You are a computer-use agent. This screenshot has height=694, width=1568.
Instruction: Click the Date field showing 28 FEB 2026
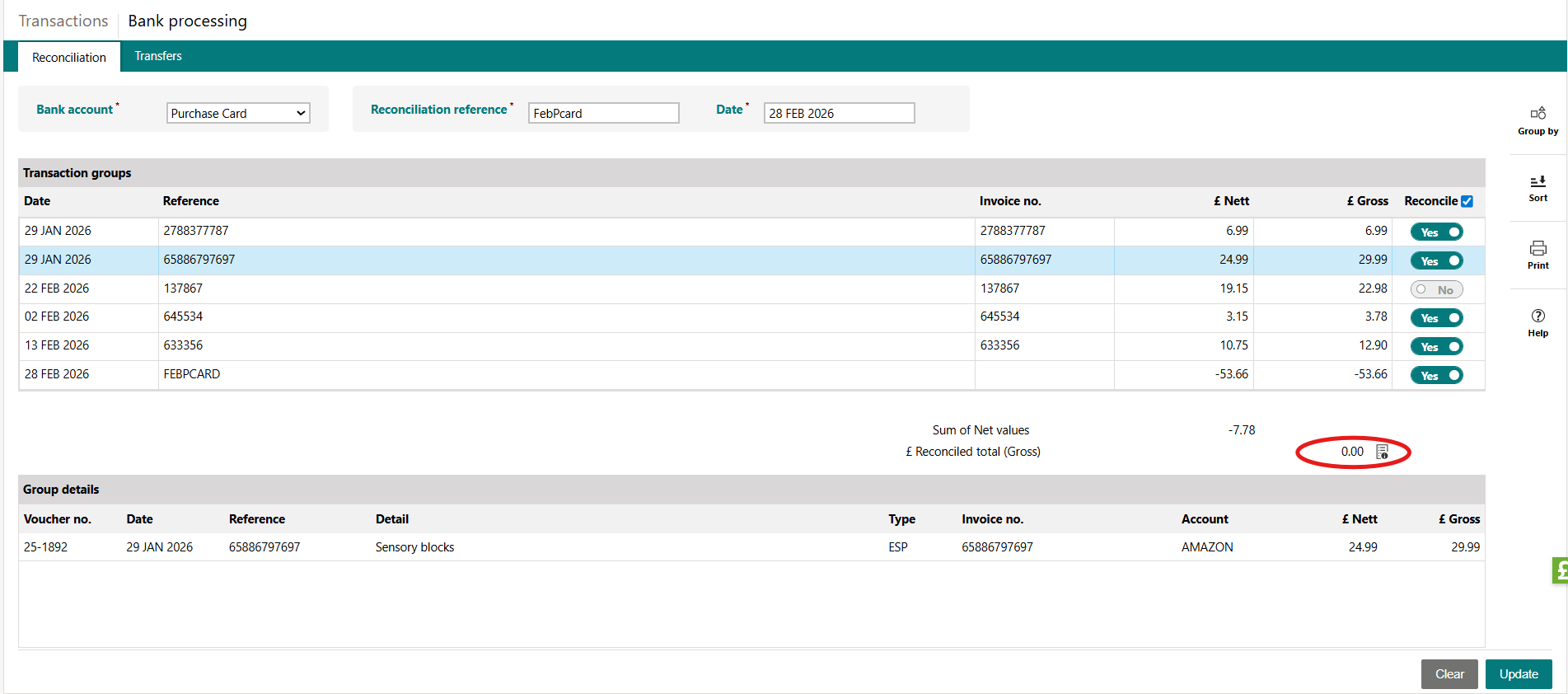[x=839, y=113]
